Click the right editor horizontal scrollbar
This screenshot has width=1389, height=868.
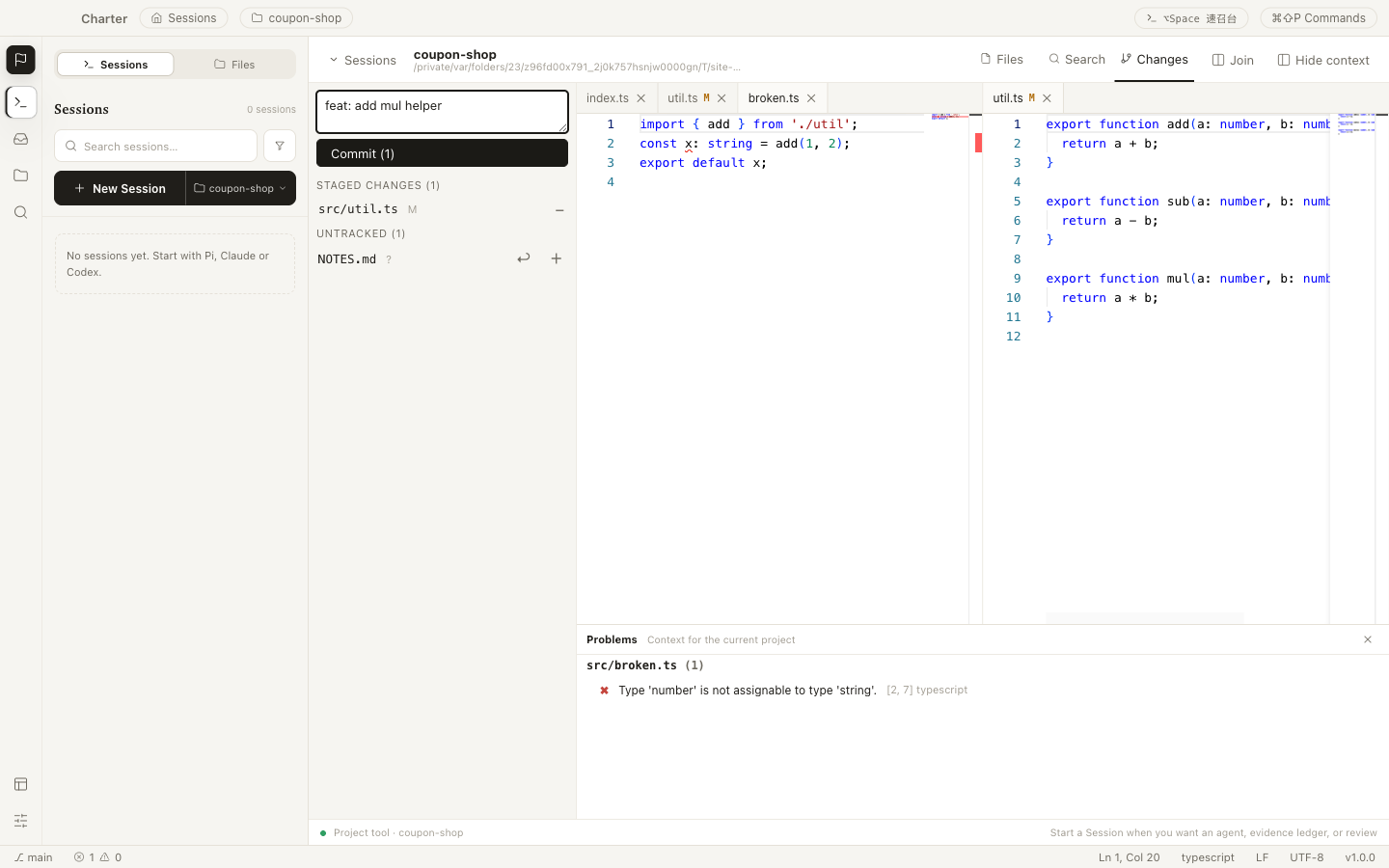pyautogui.click(x=1145, y=617)
